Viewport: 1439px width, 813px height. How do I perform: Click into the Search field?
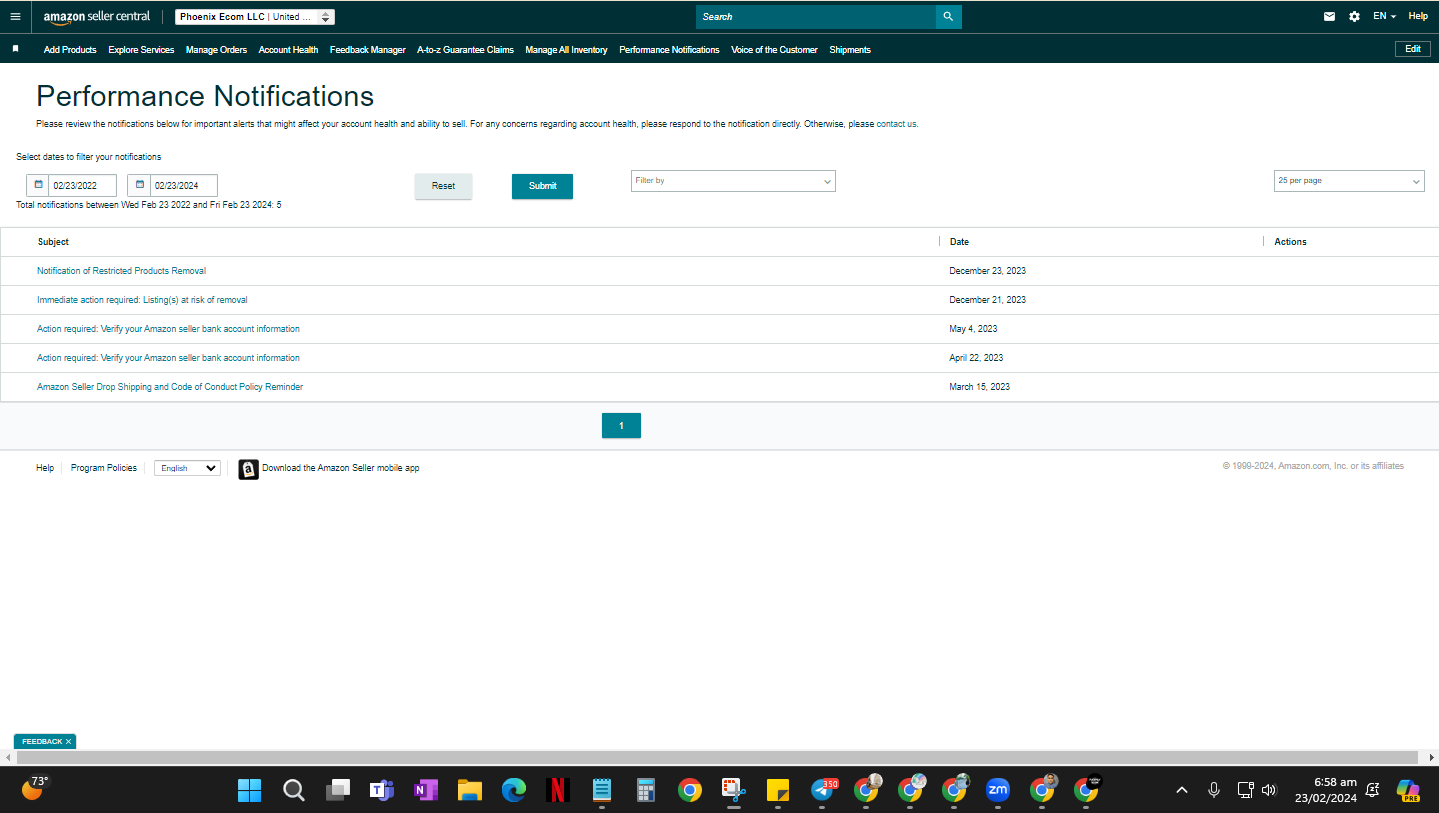click(816, 17)
